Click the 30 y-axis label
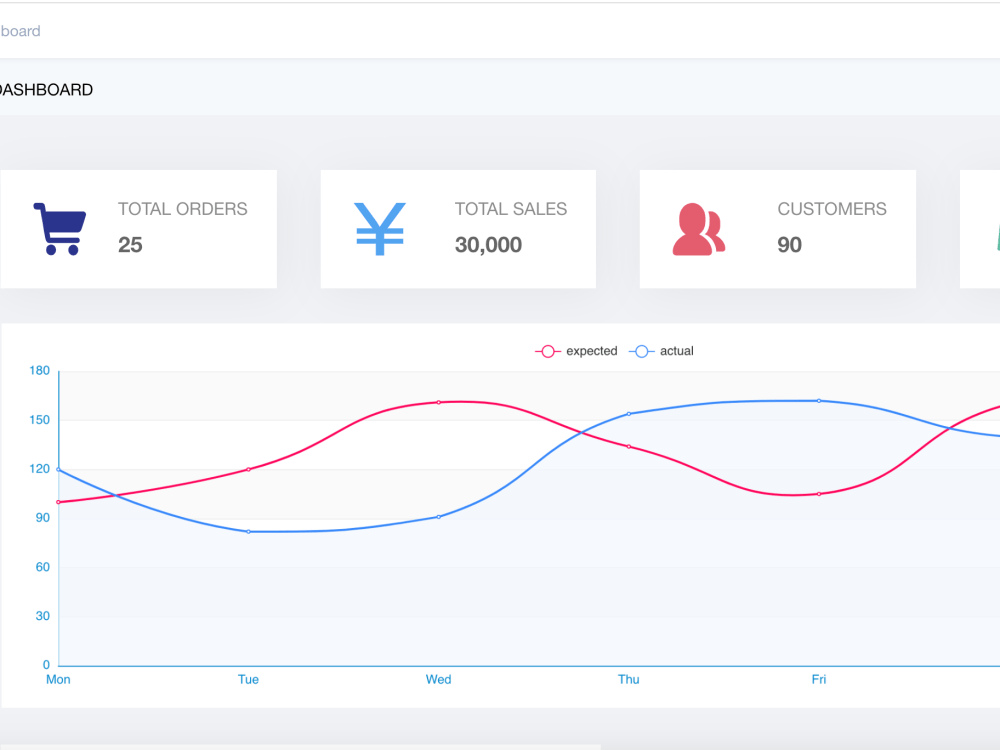 [43, 616]
